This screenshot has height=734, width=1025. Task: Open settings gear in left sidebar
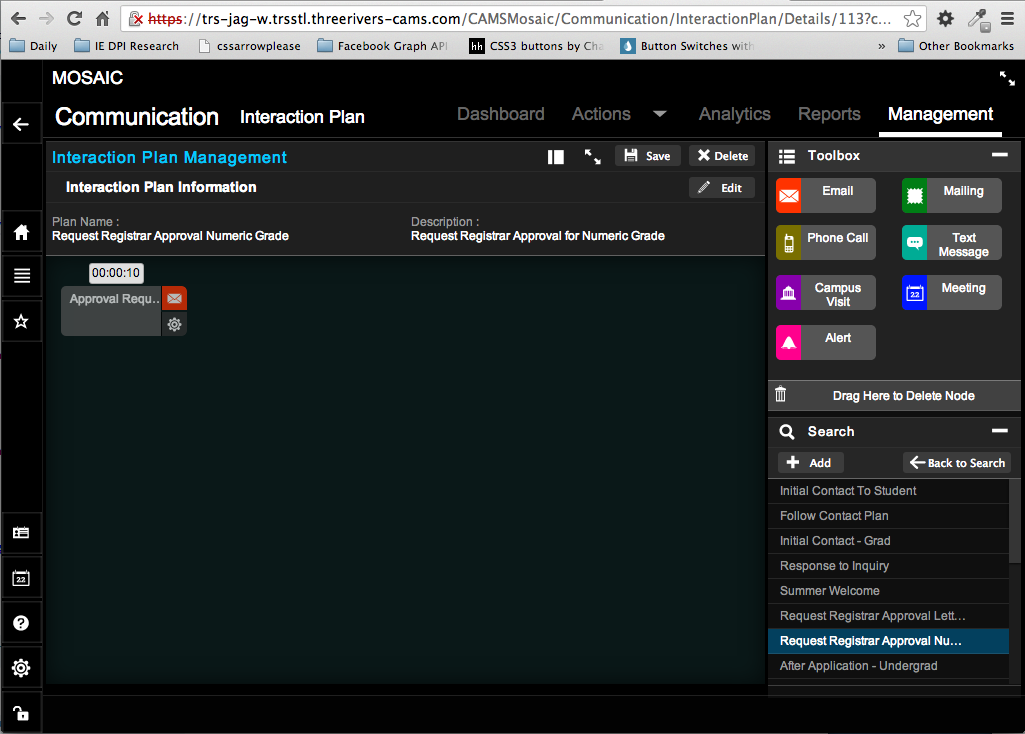tap(21, 668)
